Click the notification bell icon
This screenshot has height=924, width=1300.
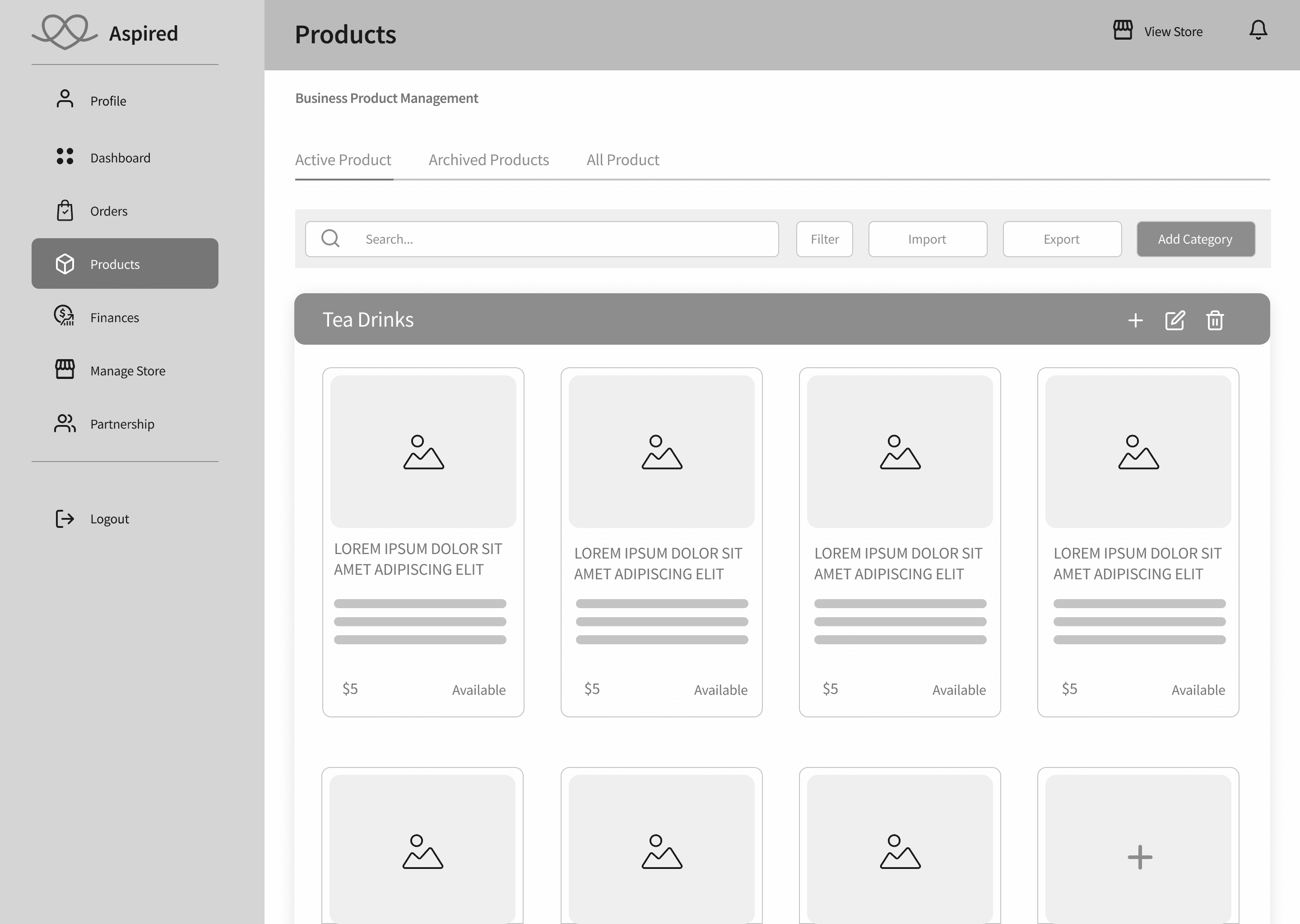click(x=1258, y=30)
